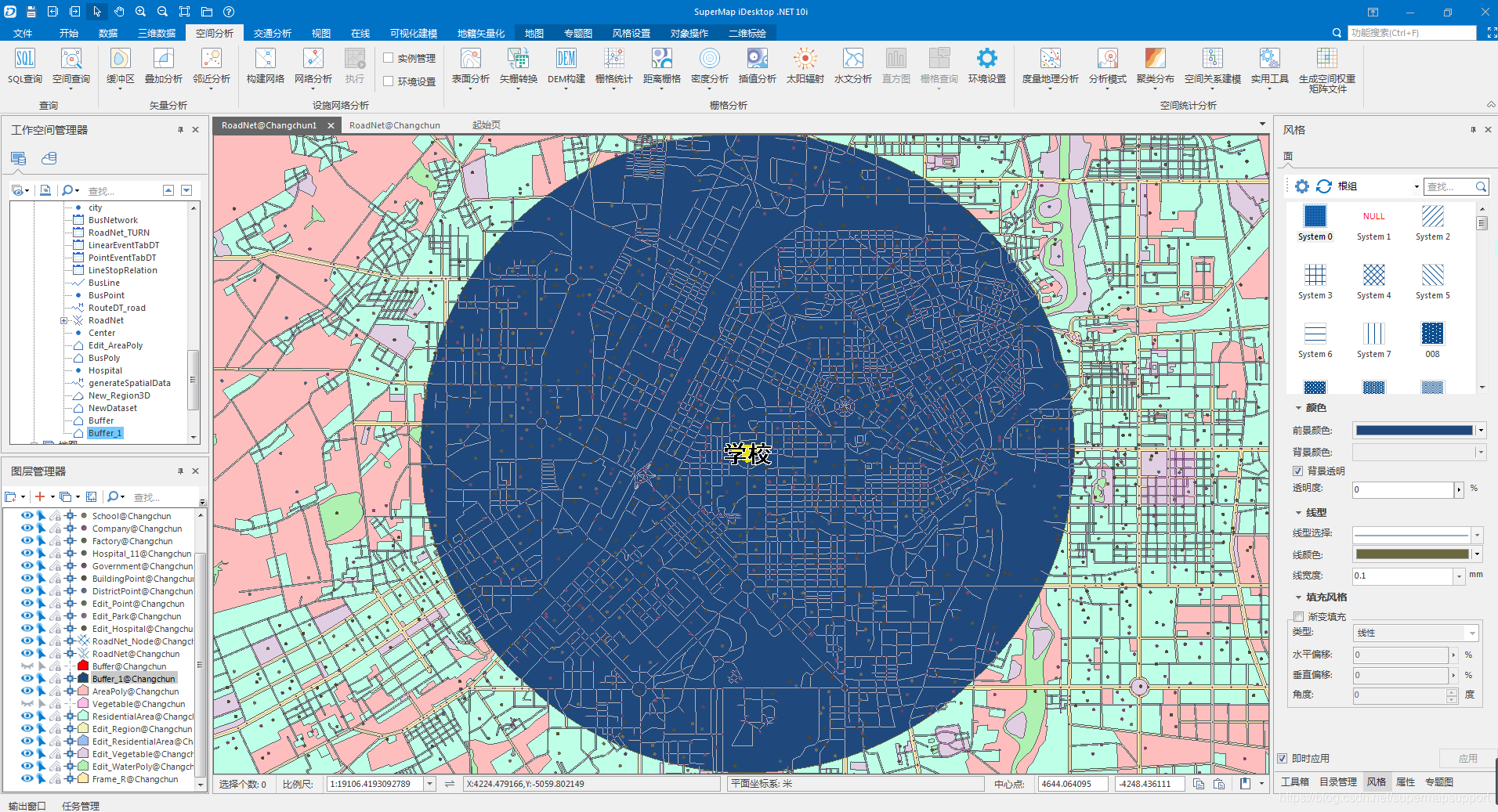
Task: Open the 输出窗口 panel
Action: pos(27,806)
